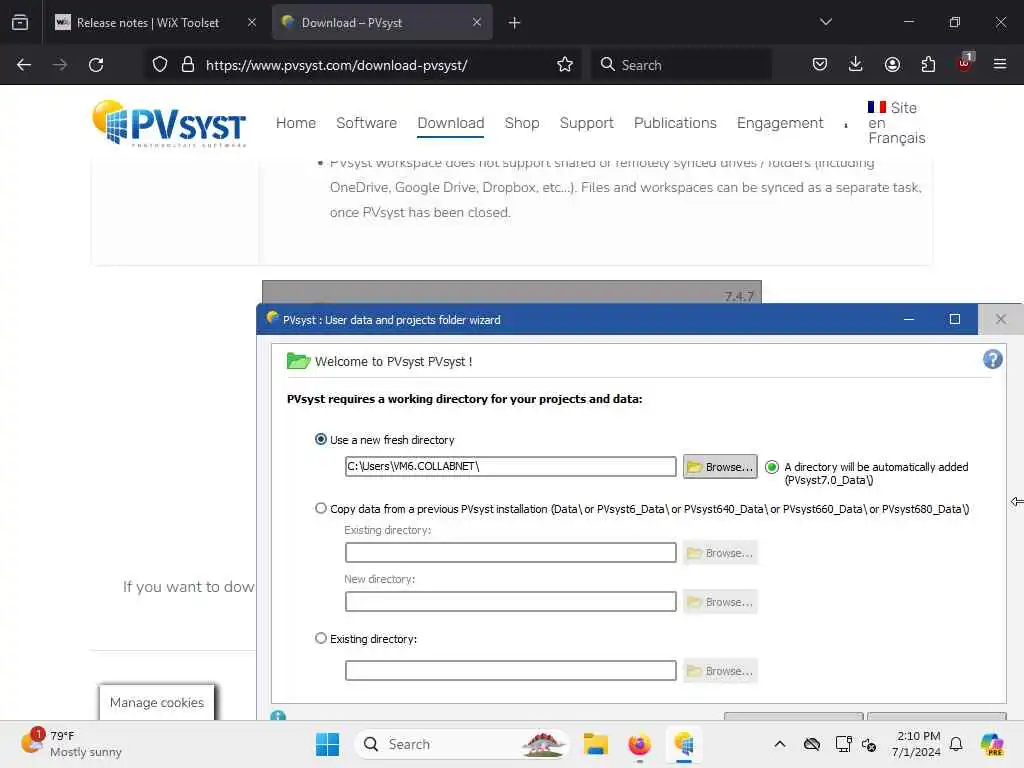Open the Publications menu item
This screenshot has height=768, width=1024.
[x=675, y=123]
